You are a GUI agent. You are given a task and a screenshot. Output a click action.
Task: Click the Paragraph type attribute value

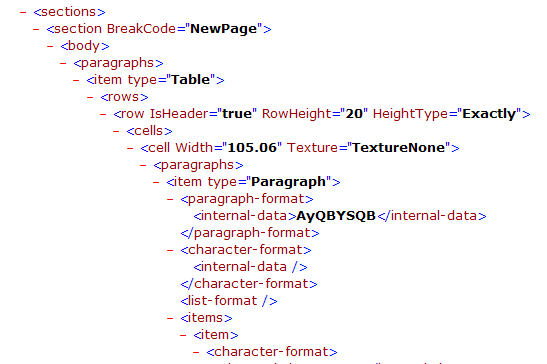pyautogui.click(x=289, y=182)
